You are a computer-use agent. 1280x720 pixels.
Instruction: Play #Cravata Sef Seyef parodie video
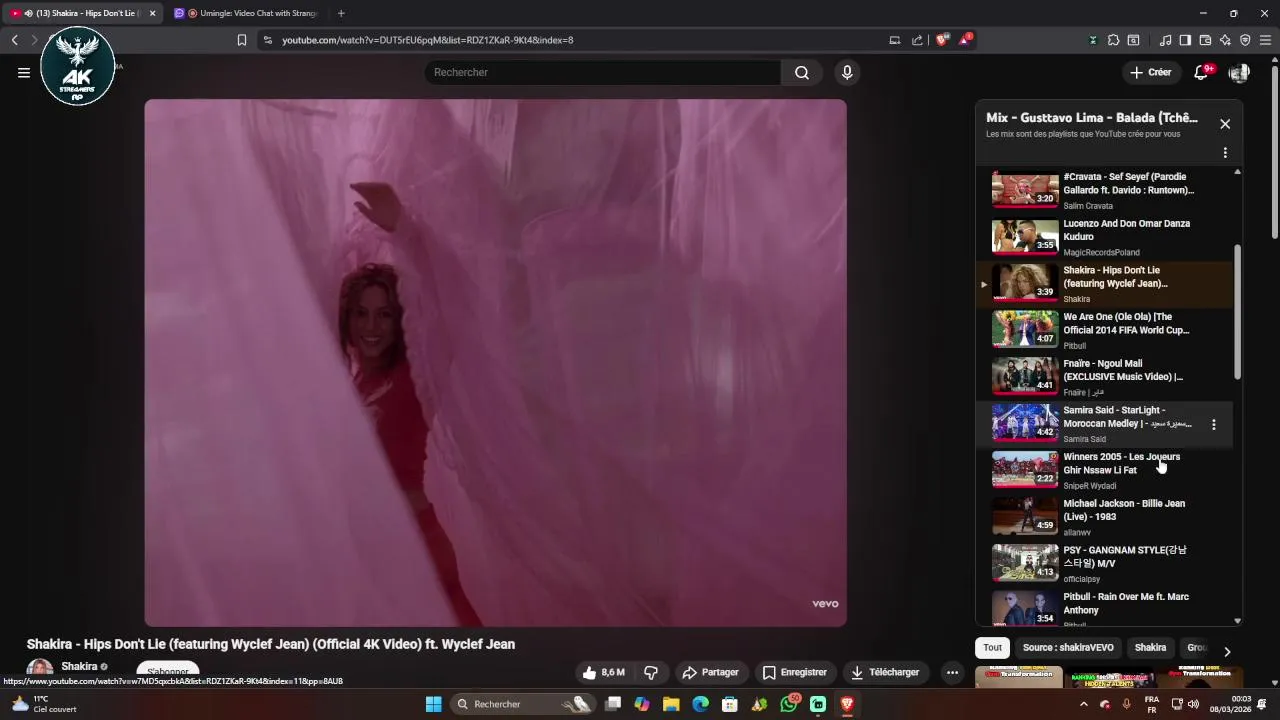(x=1104, y=190)
